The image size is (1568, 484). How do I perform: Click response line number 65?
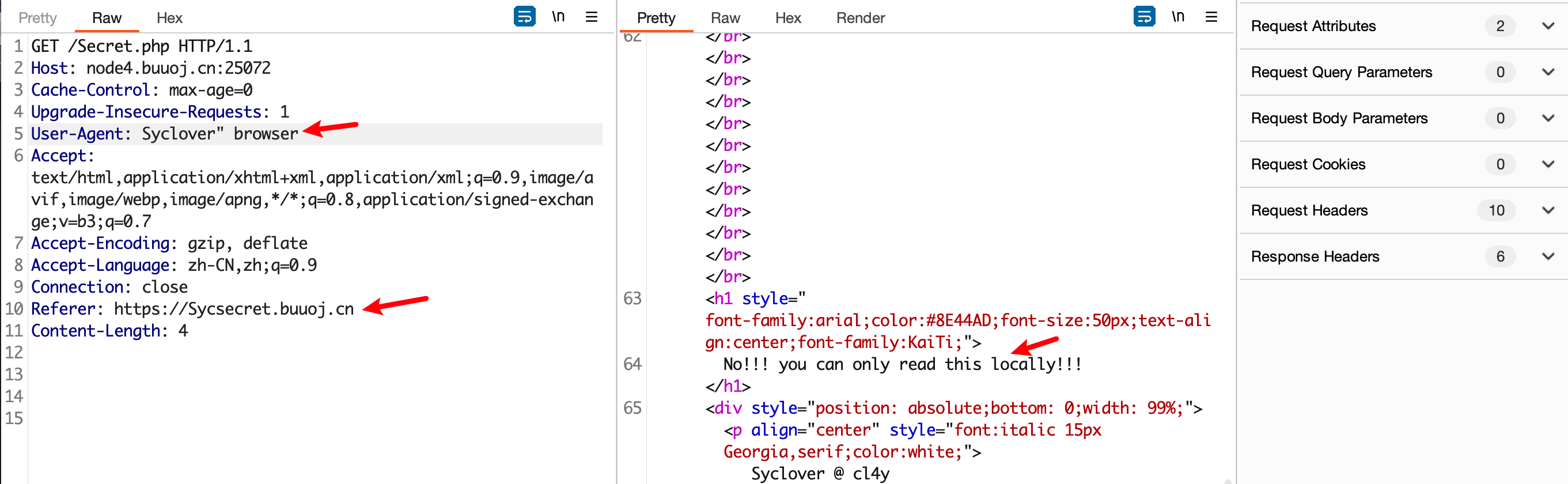632,408
